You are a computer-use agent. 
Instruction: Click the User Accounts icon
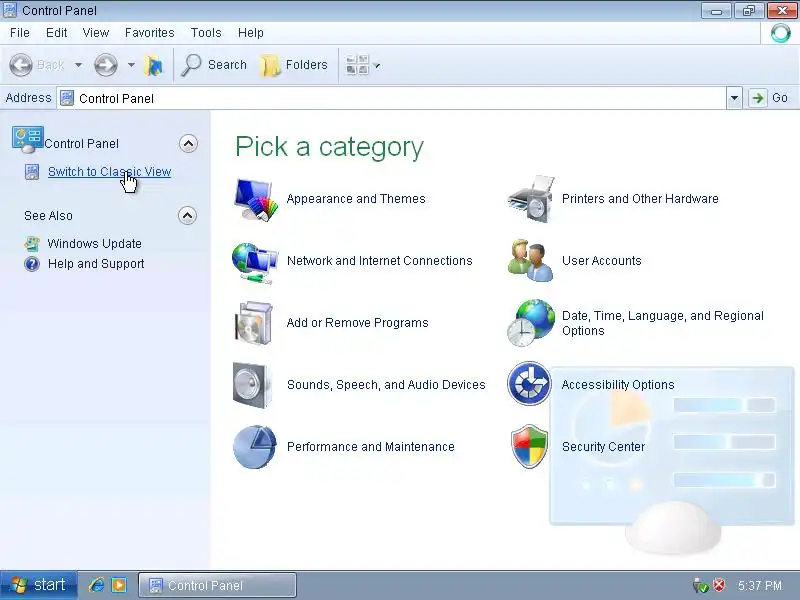point(531,261)
